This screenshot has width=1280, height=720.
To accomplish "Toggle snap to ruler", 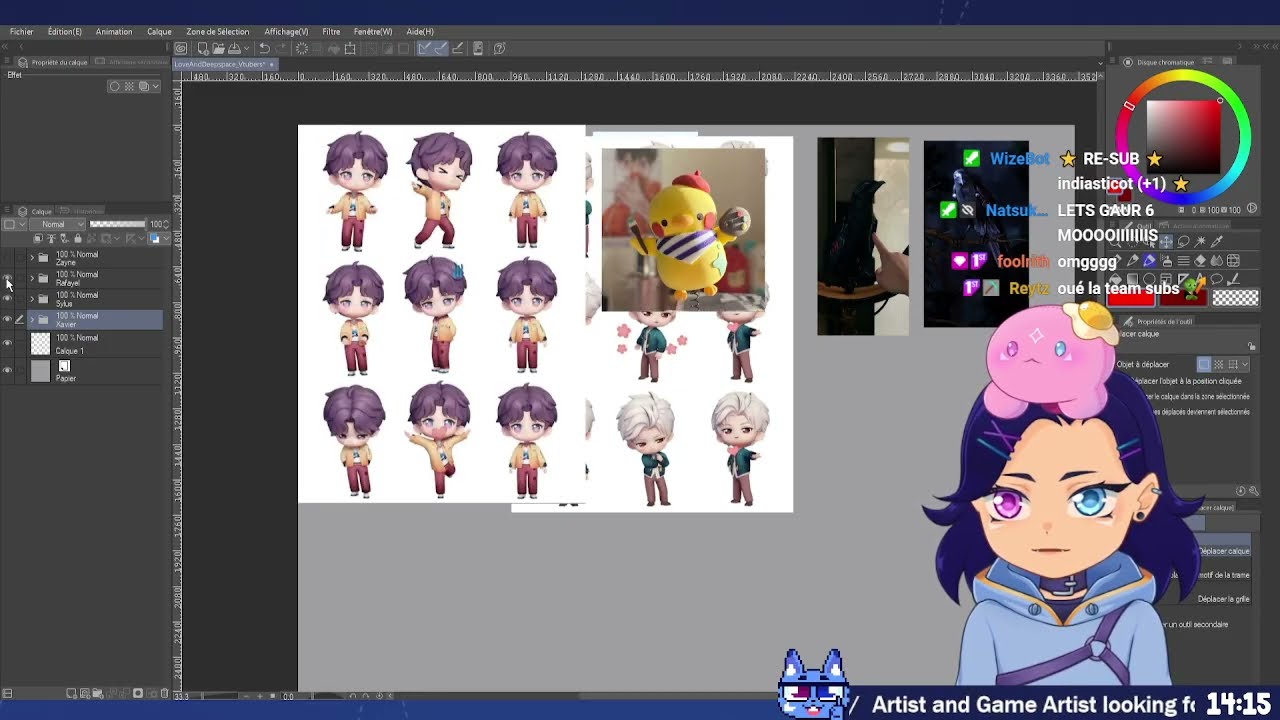I will pos(423,48).
